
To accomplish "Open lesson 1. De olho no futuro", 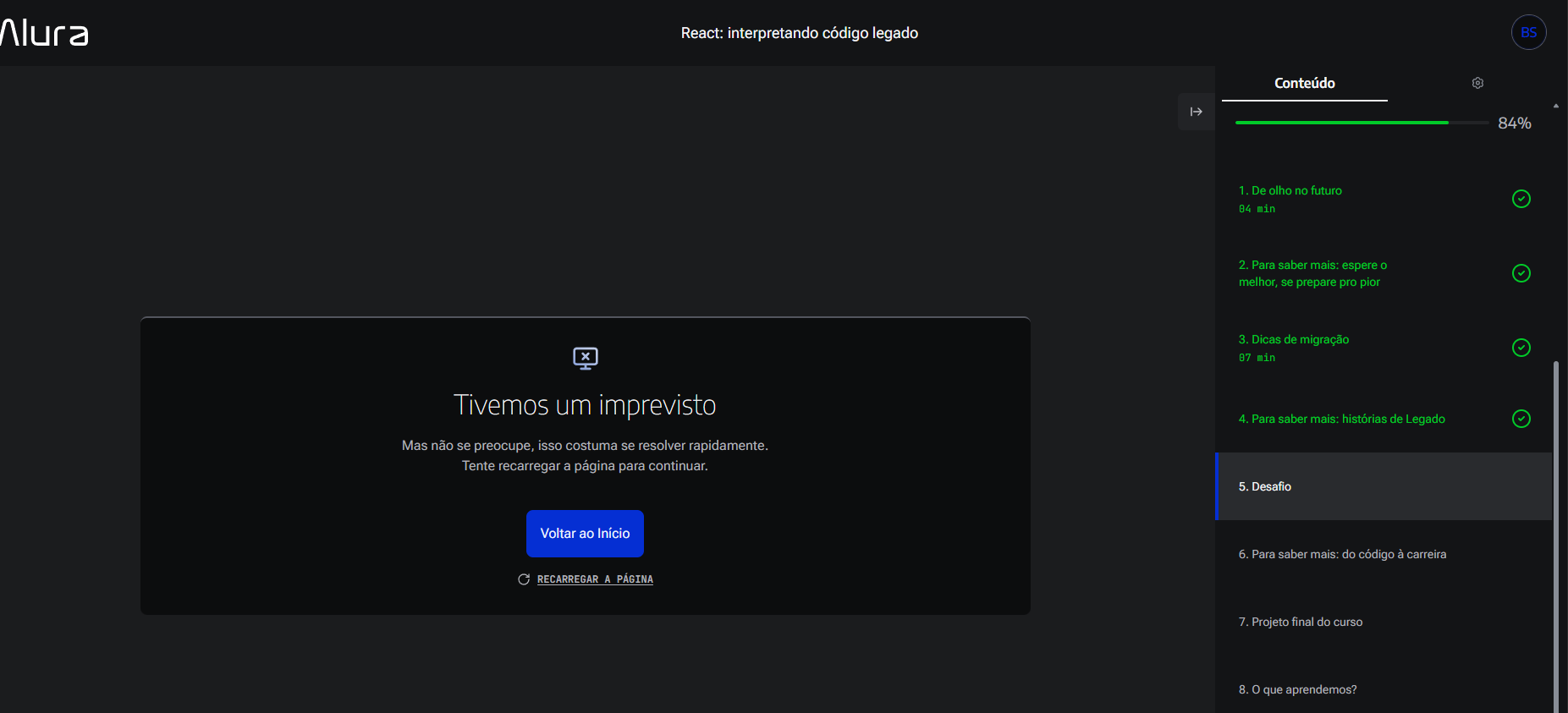I will coord(1384,199).
